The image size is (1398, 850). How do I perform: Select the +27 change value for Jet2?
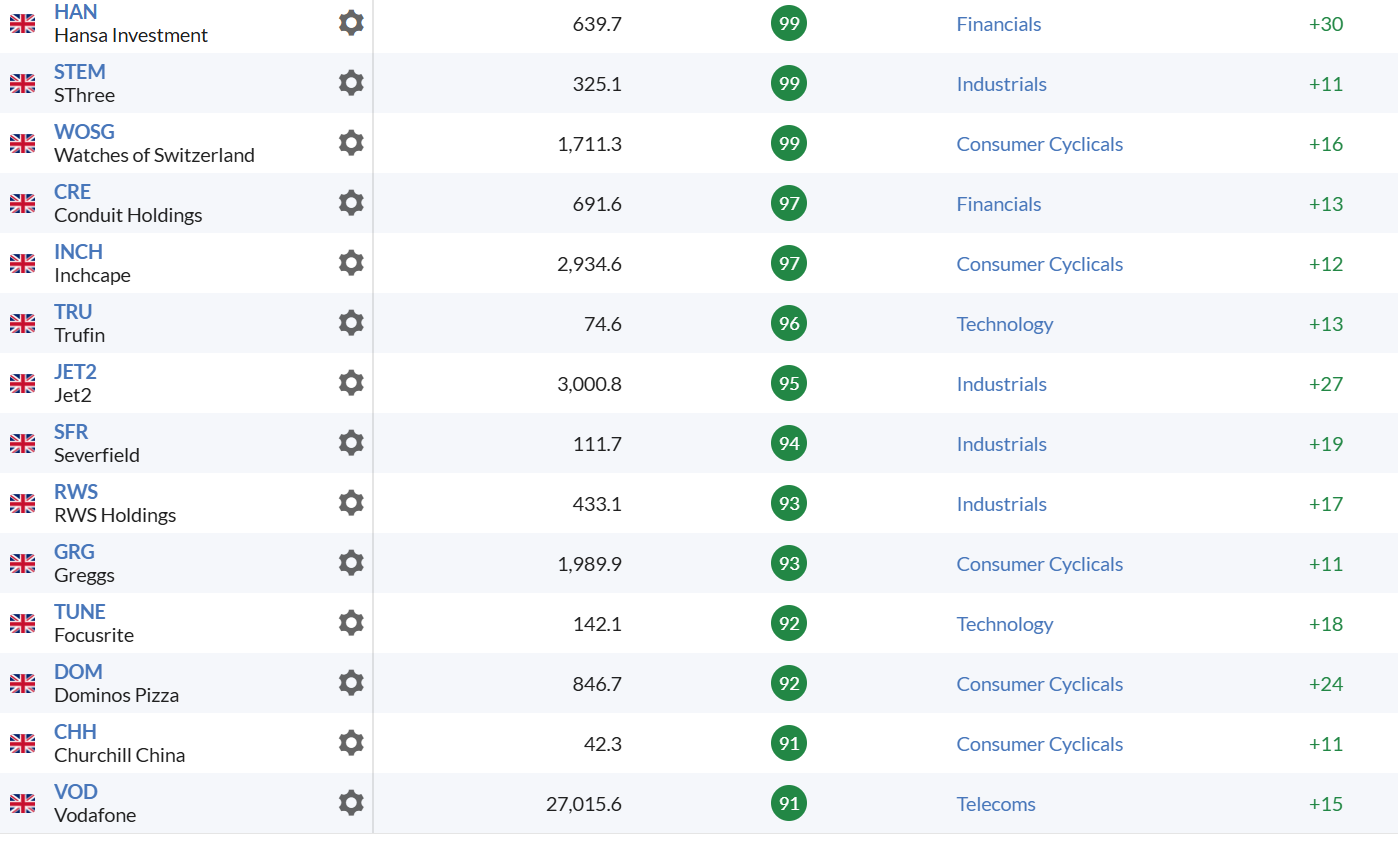(1326, 384)
